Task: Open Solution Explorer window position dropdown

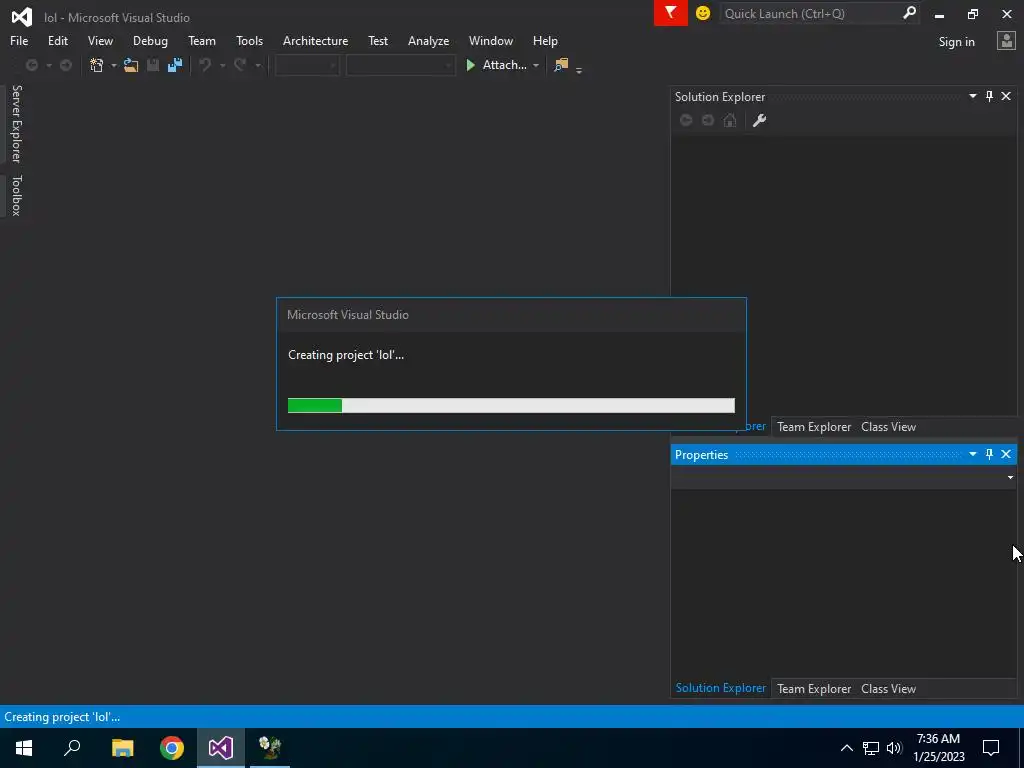Action: pos(972,96)
